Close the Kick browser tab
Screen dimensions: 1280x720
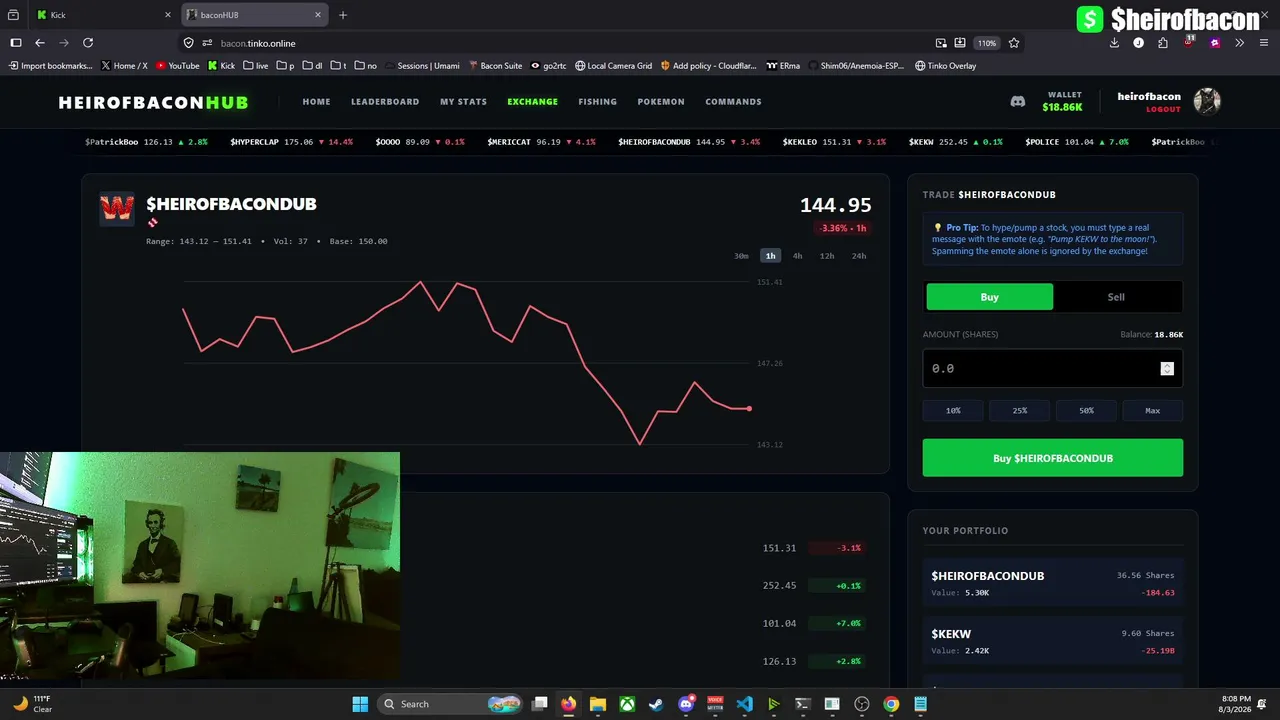click(167, 15)
